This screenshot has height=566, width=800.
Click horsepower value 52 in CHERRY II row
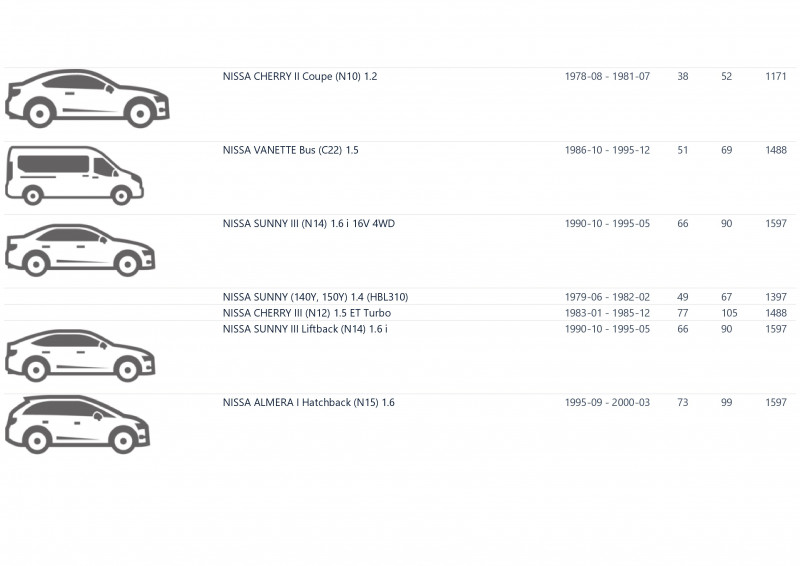[x=727, y=77]
